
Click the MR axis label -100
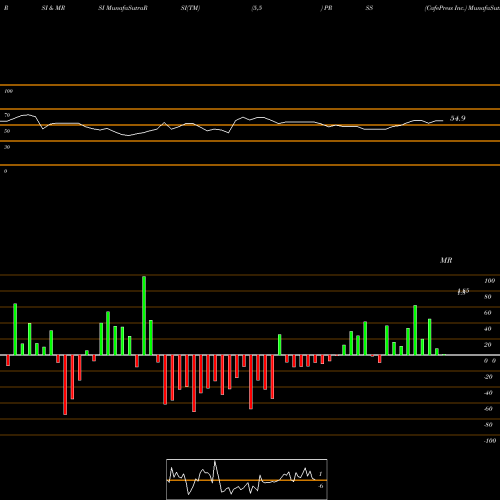tap(489, 441)
